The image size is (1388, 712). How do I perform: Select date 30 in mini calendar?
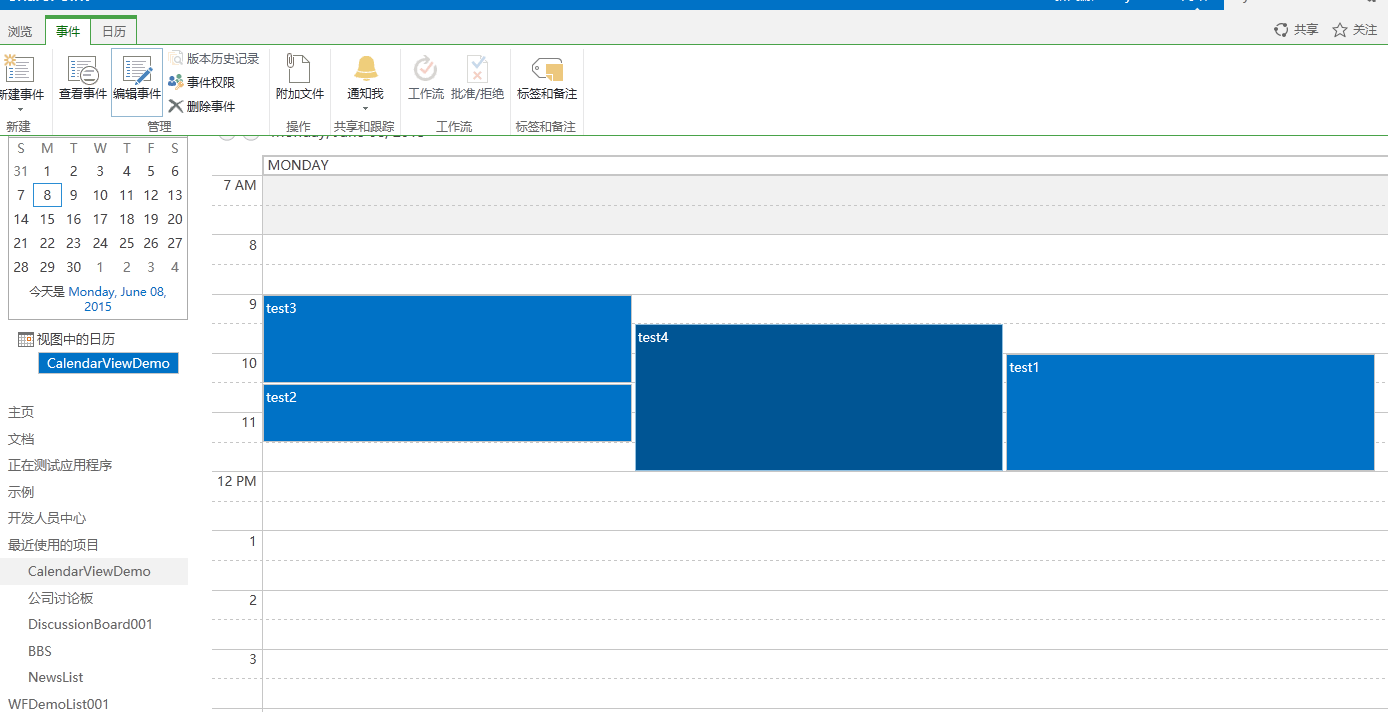[x=73, y=267]
